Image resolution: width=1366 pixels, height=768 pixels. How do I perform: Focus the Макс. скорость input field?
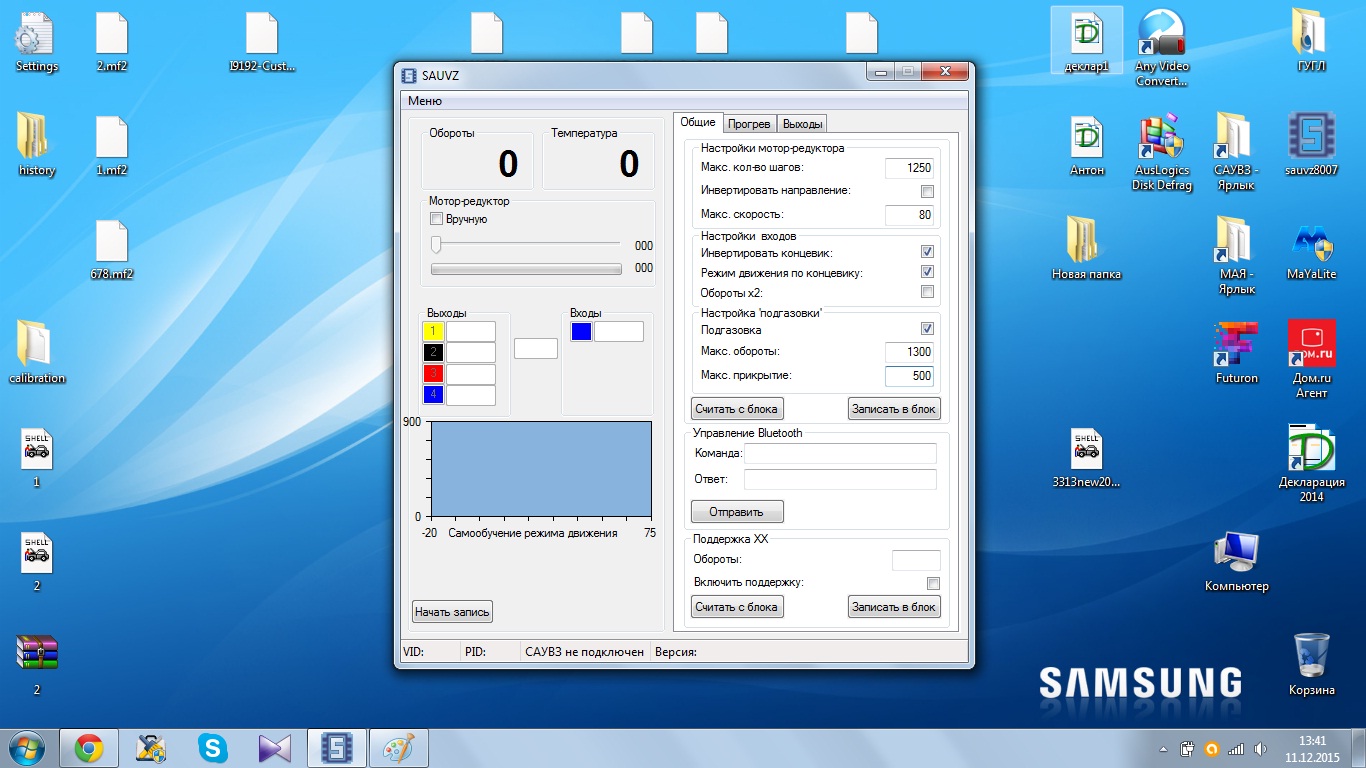[x=909, y=215]
